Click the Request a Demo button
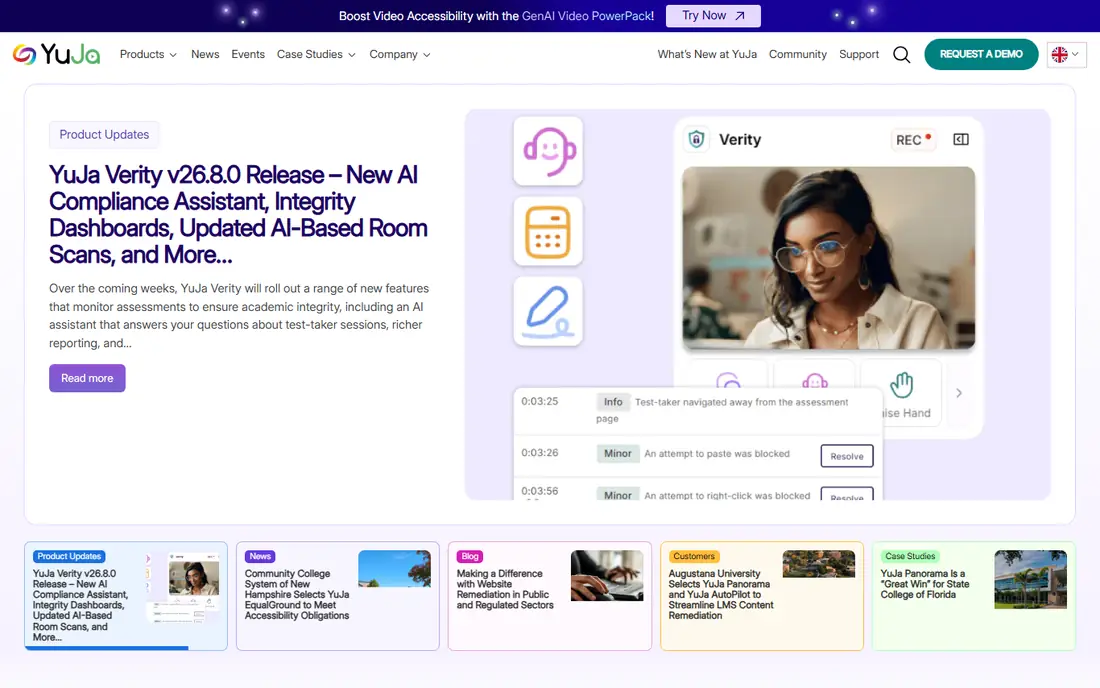This screenshot has height=688, width=1100. tap(981, 54)
